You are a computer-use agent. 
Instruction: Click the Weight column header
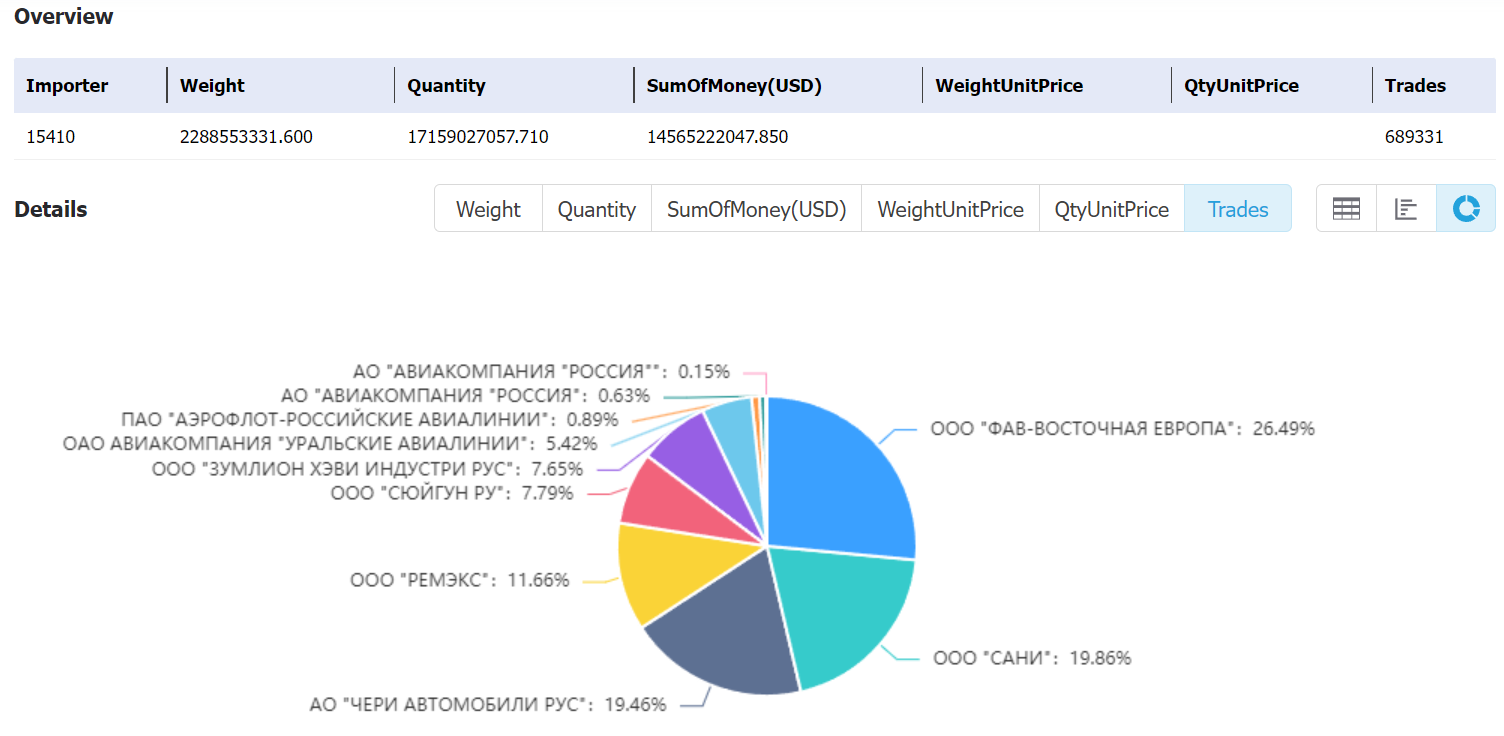212,86
